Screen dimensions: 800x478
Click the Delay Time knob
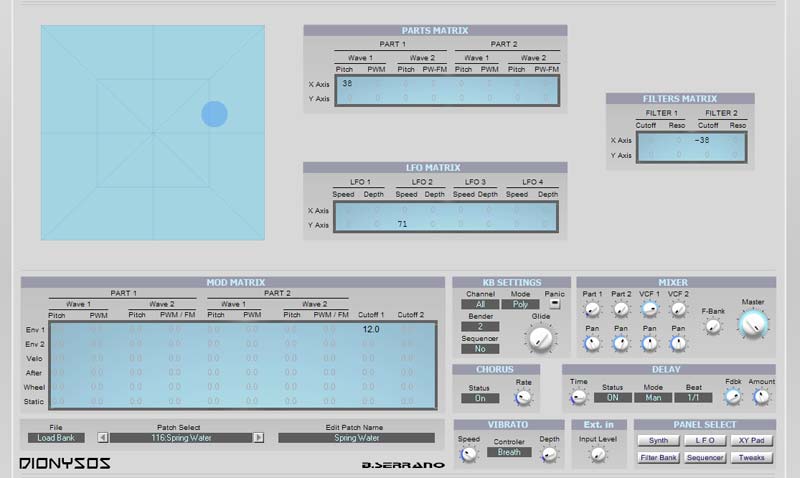coord(578,397)
